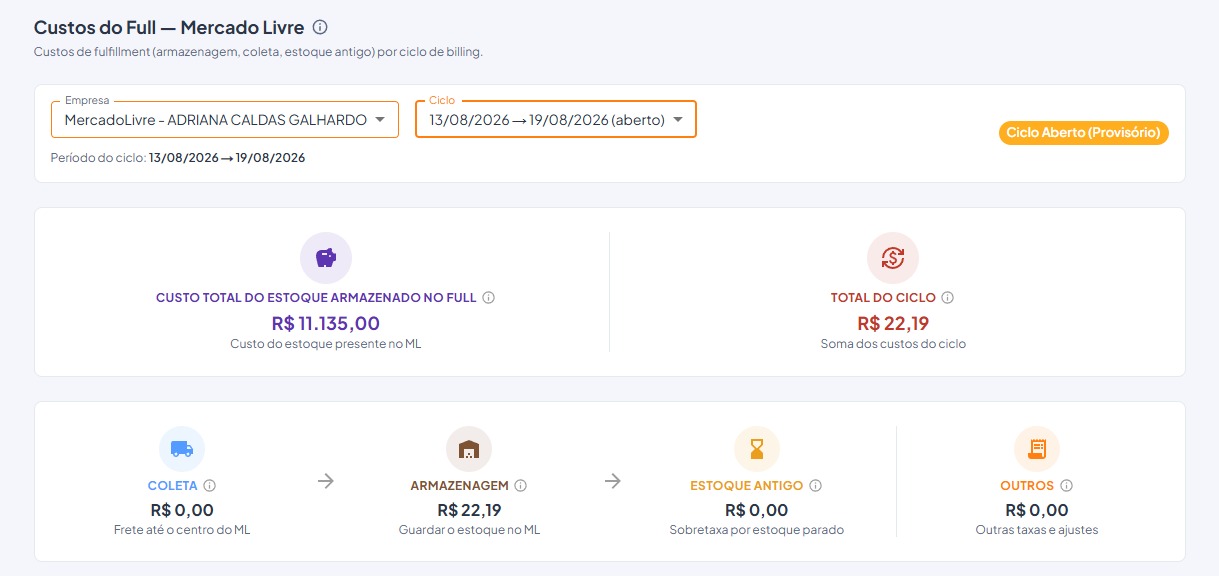Click the Estoque Antigo R$ 0,00 value

pyautogui.click(x=756, y=510)
